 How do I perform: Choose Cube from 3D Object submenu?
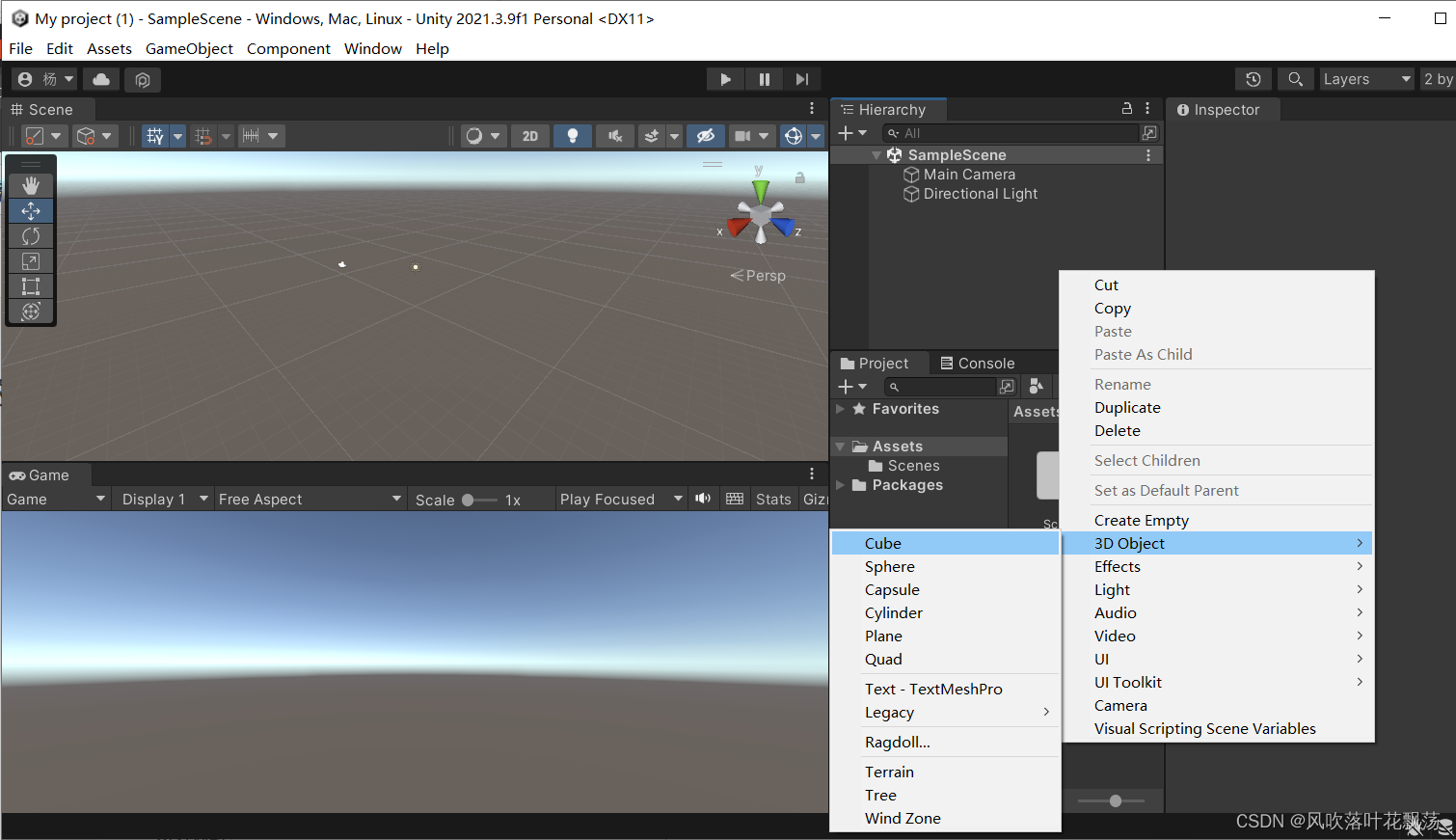(x=945, y=544)
